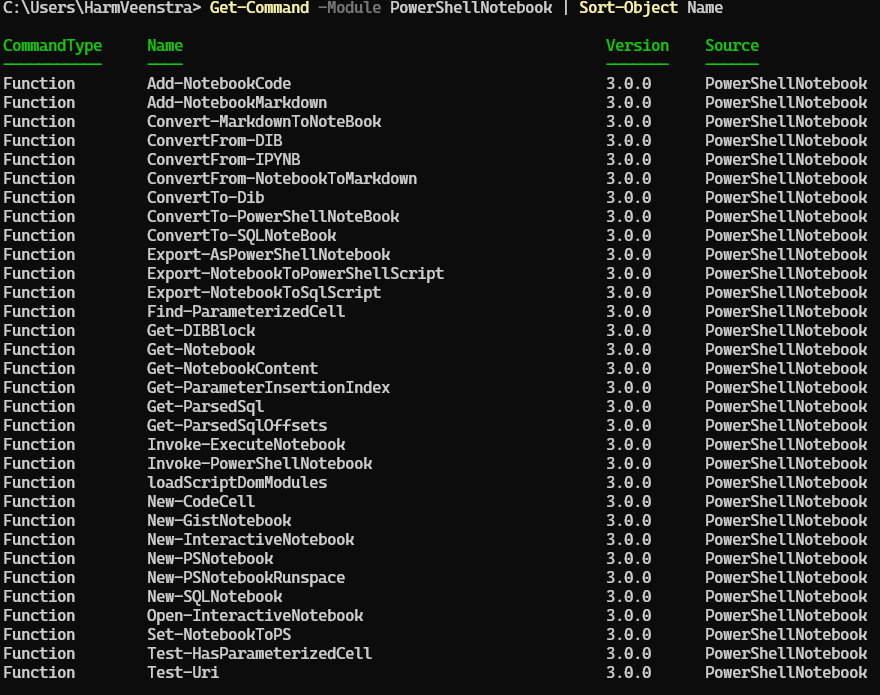Click Function type in the Get-Notebook row
This screenshot has height=695, width=880.
tap(39, 350)
